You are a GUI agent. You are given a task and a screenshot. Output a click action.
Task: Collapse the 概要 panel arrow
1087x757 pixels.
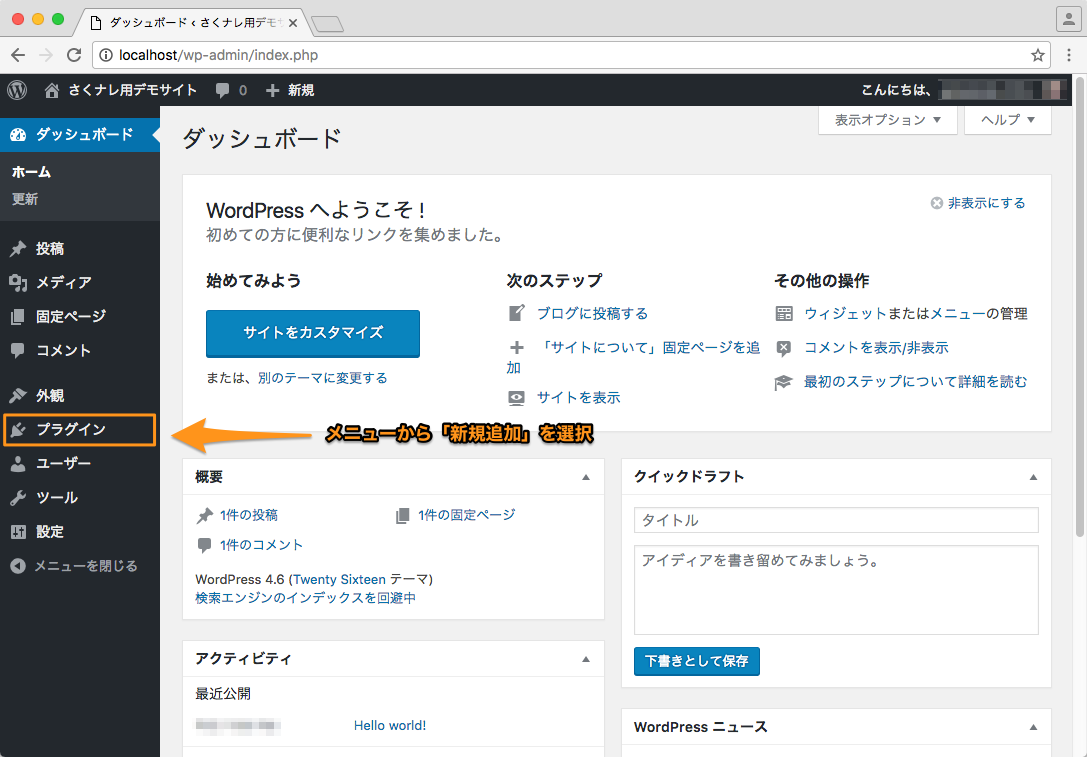pos(586,477)
